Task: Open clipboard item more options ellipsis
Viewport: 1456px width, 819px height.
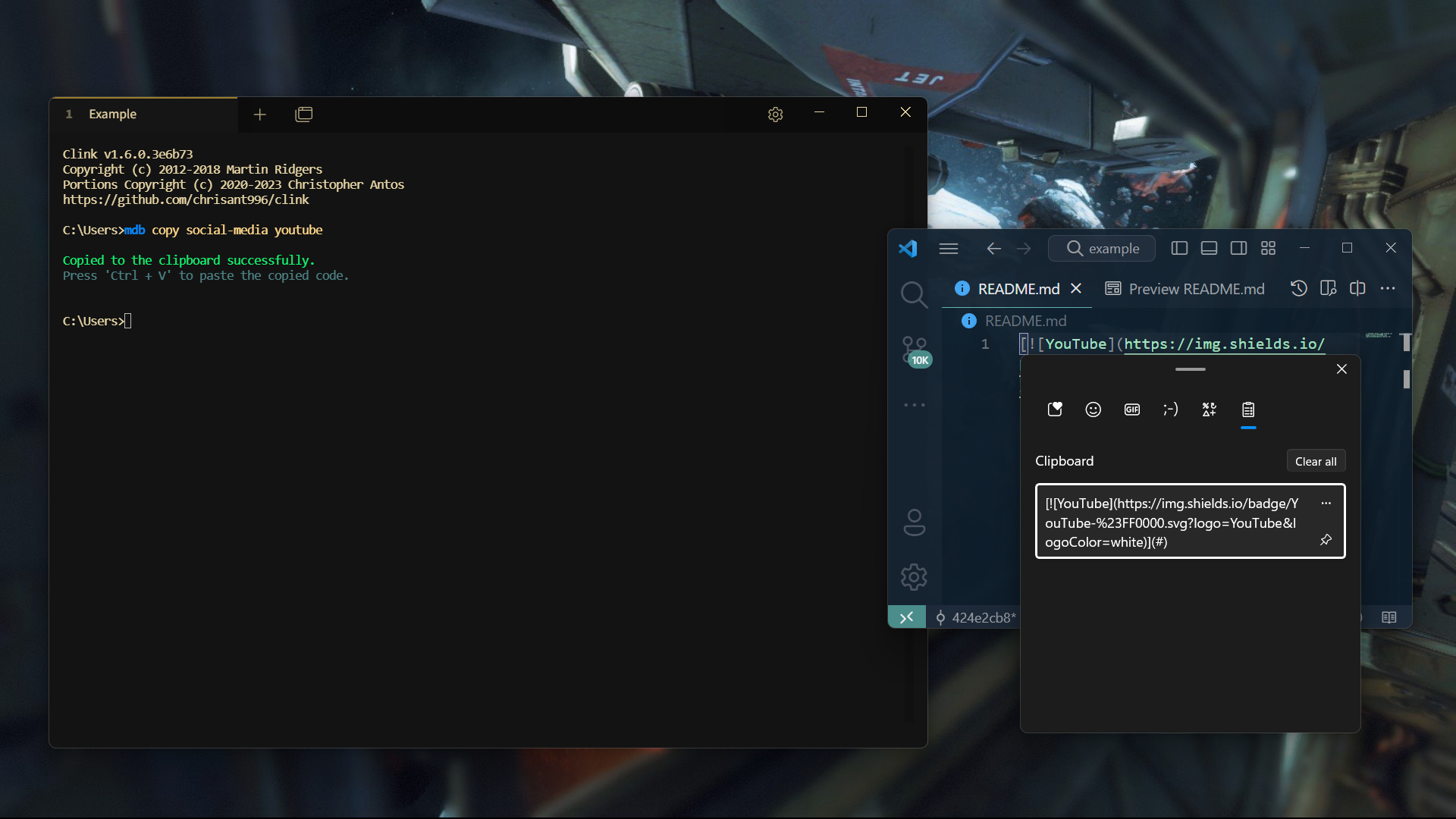Action: pyautogui.click(x=1326, y=504)
